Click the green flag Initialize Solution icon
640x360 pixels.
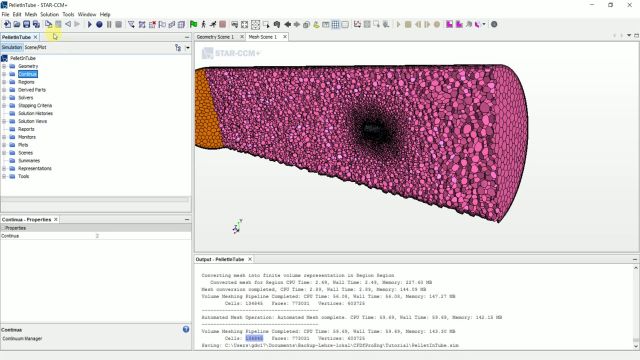pyautogui.click(x=193, y=24)
